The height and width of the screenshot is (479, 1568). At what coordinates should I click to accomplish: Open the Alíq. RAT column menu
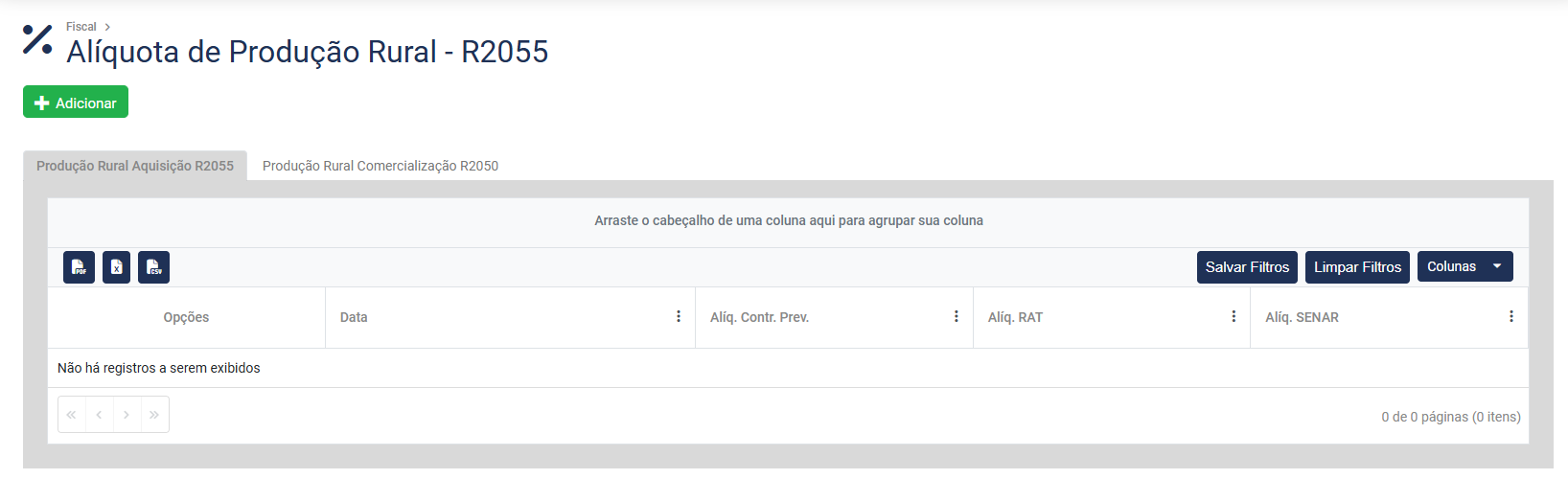coord(1234,317)
